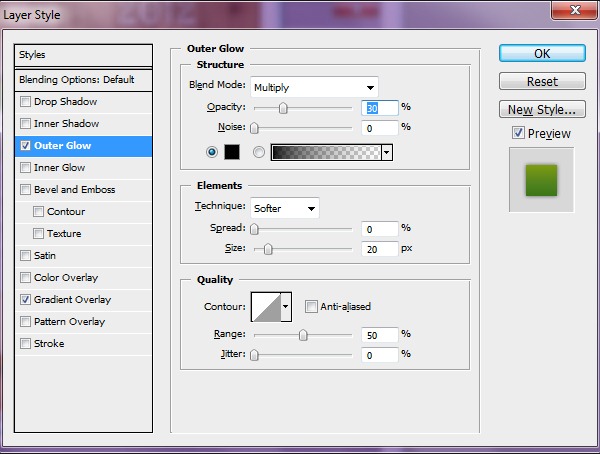The width and height of the screenshot is (600, 454).
Task: Click the Opacity slider handle
Action: coord(283,108)
